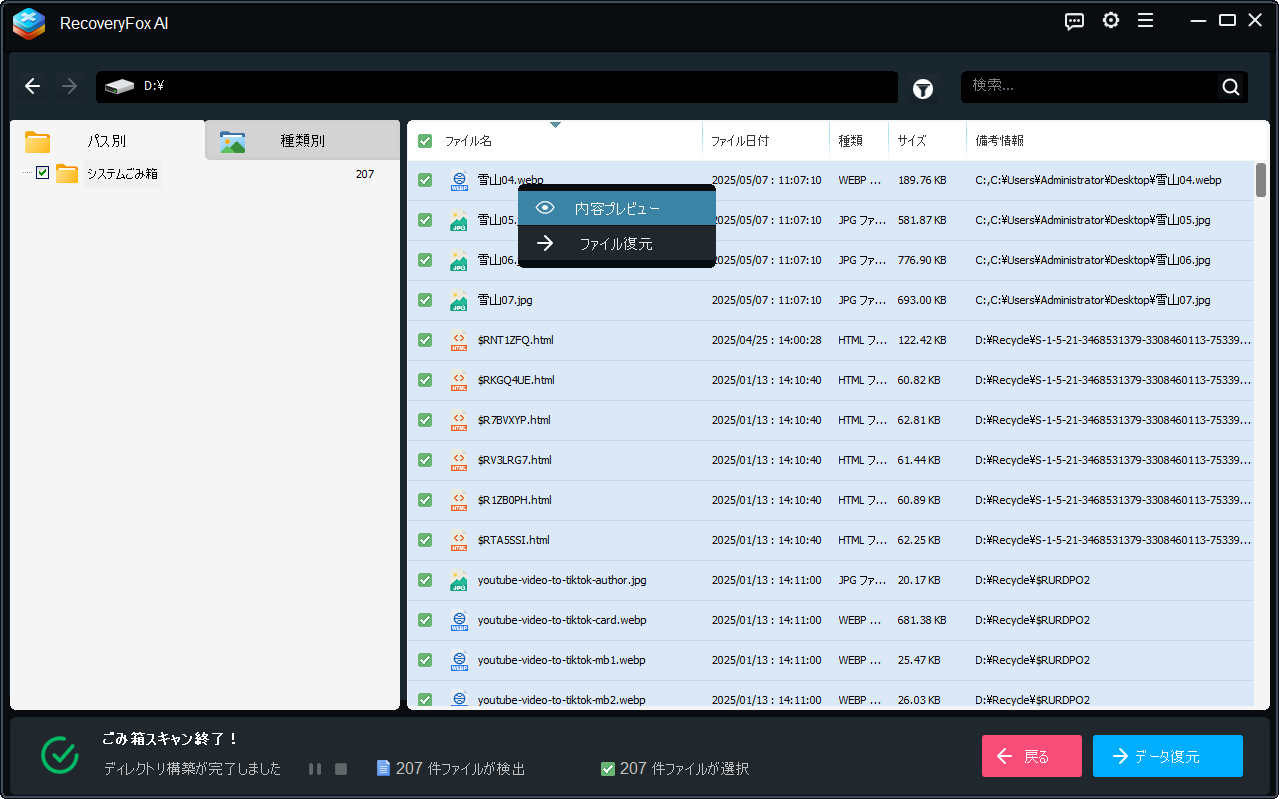Screen dimensions: 1279x799
Task: Click the feedback chat bubble icon
Action: click(x=1075, y=22)
